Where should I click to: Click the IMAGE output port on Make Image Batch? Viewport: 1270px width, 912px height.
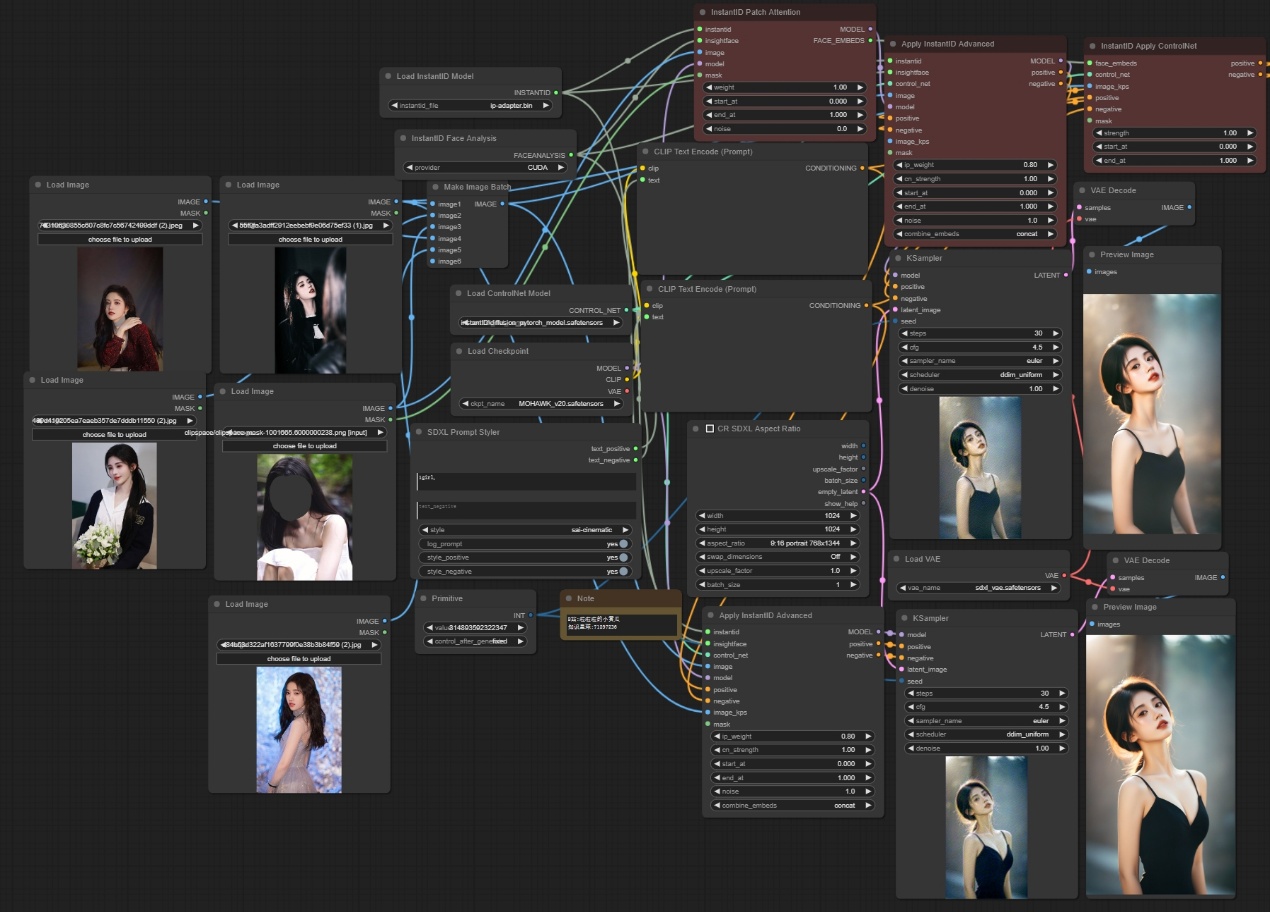point(502,204)
